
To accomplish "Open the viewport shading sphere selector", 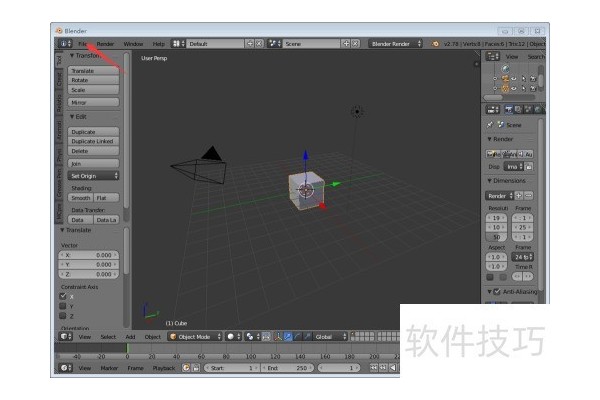I will (x=233, y=336).
